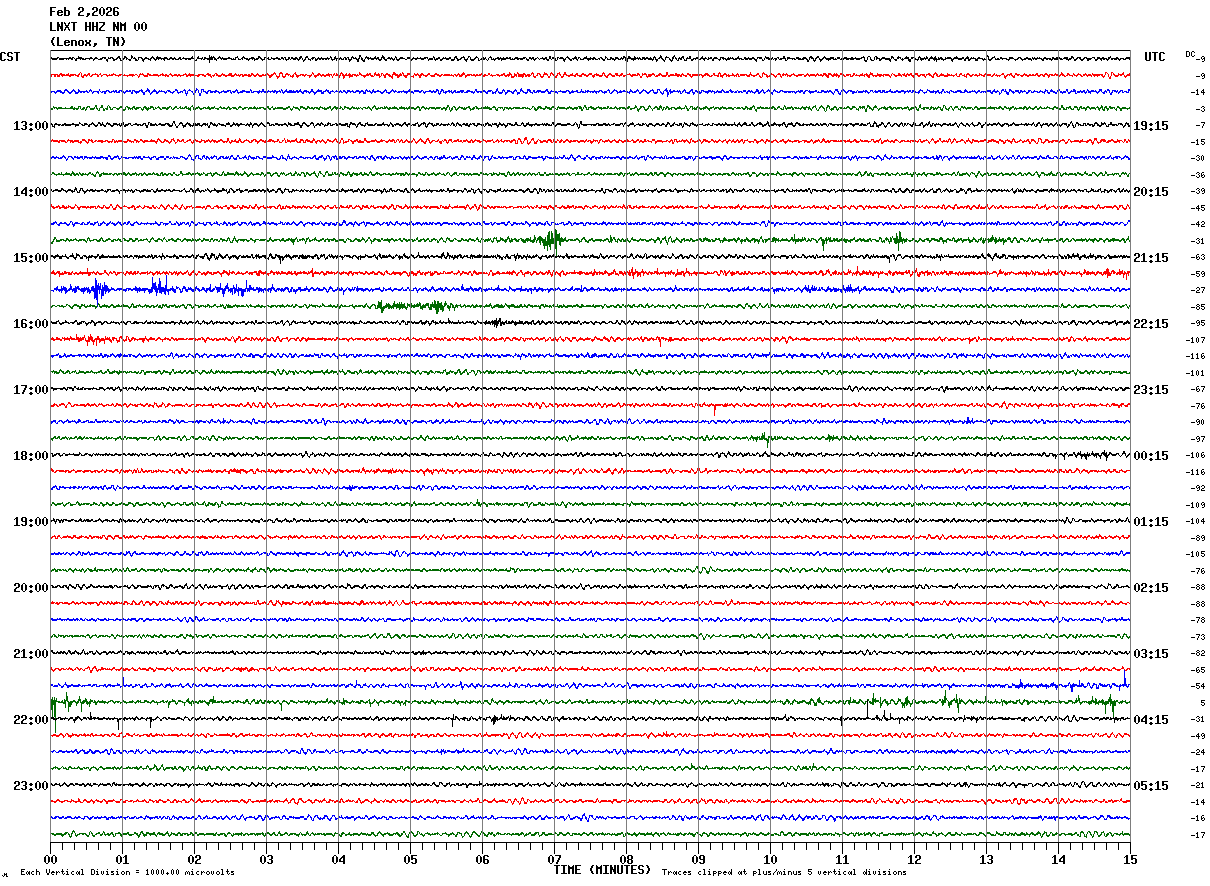Click the Feb 2,2026 date header
Image resolution: width=1210 pixels, height=886 pixels.
(84, 12)
